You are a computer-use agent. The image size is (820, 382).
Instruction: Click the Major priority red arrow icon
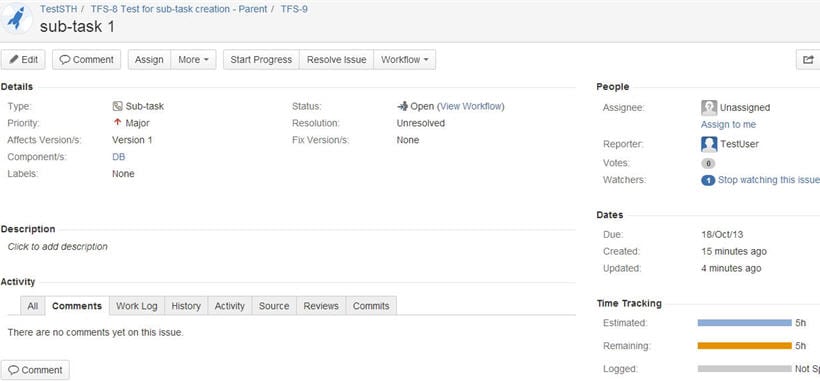pos(117,122)
